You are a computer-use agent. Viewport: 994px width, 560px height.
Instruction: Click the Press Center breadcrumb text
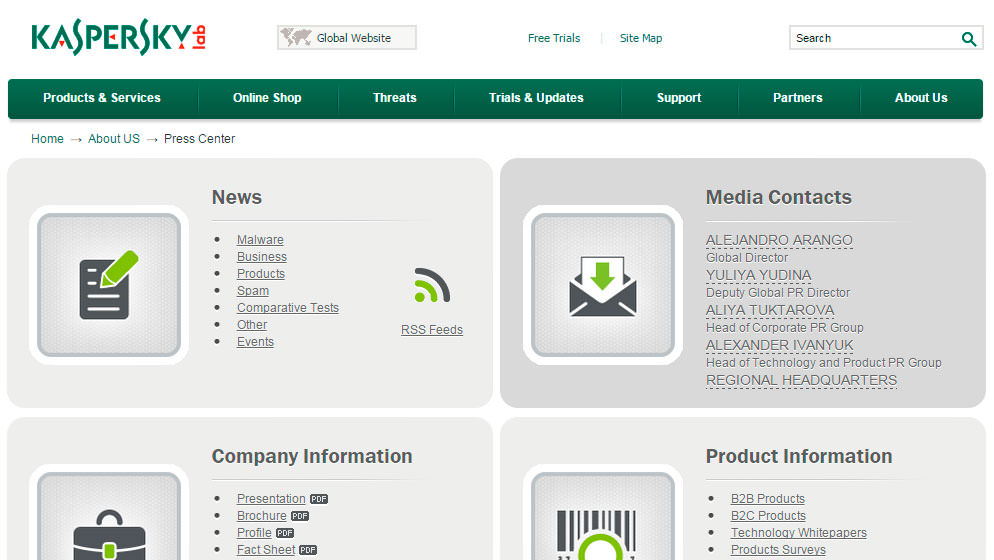[x=200, y=139]
